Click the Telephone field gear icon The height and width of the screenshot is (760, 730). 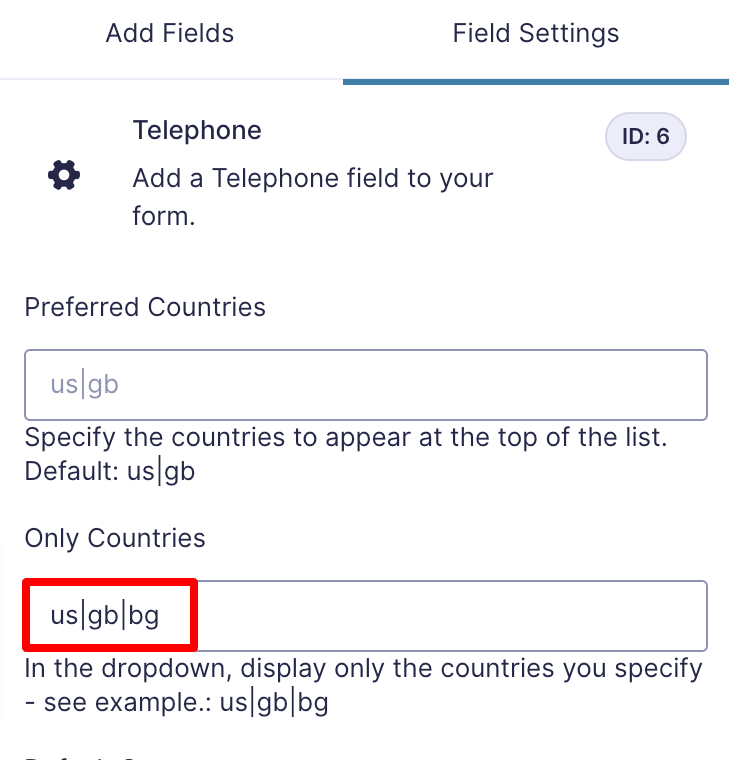[x=64, y=175]
